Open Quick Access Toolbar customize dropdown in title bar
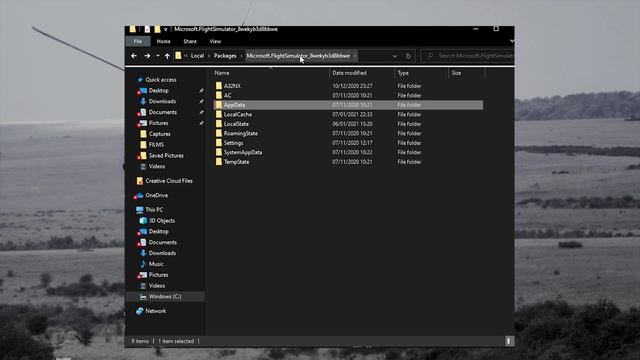Viewport: 640px width, 360px height. (x=166, y=29)
